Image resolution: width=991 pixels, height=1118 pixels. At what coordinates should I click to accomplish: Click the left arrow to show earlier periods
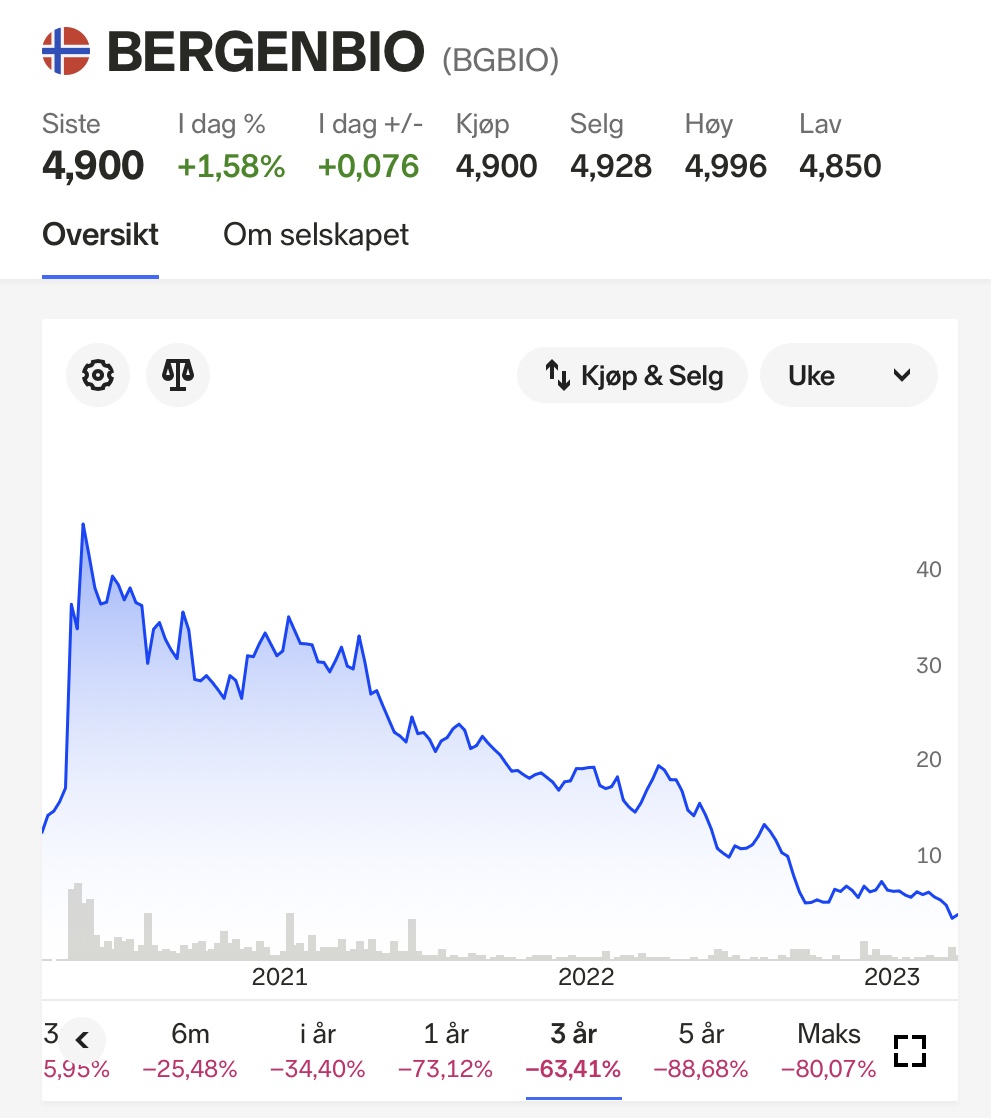(82, 1040)
